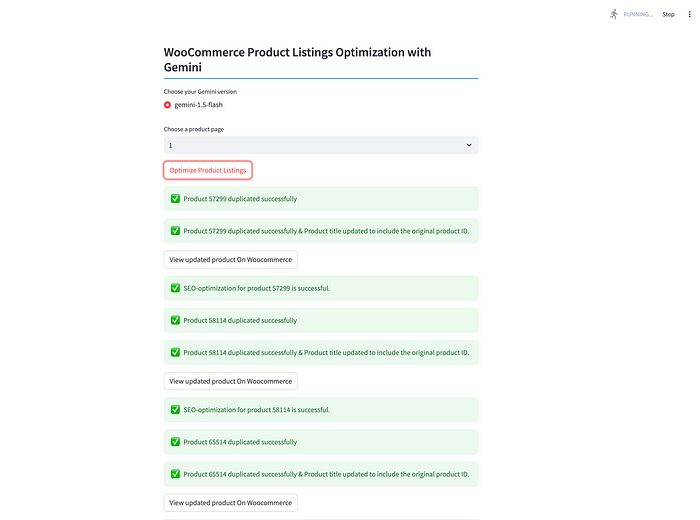Select the gemini-1.5-flash radio option
The height and width of the screenshot is (520, 700).
(167, 105)
